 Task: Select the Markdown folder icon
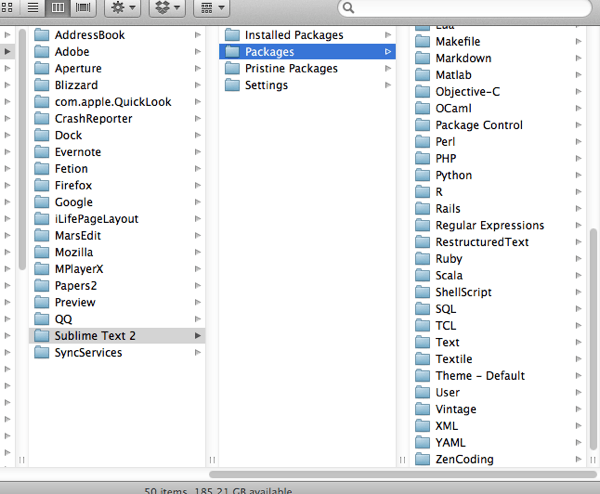click(x=422, y=58)
